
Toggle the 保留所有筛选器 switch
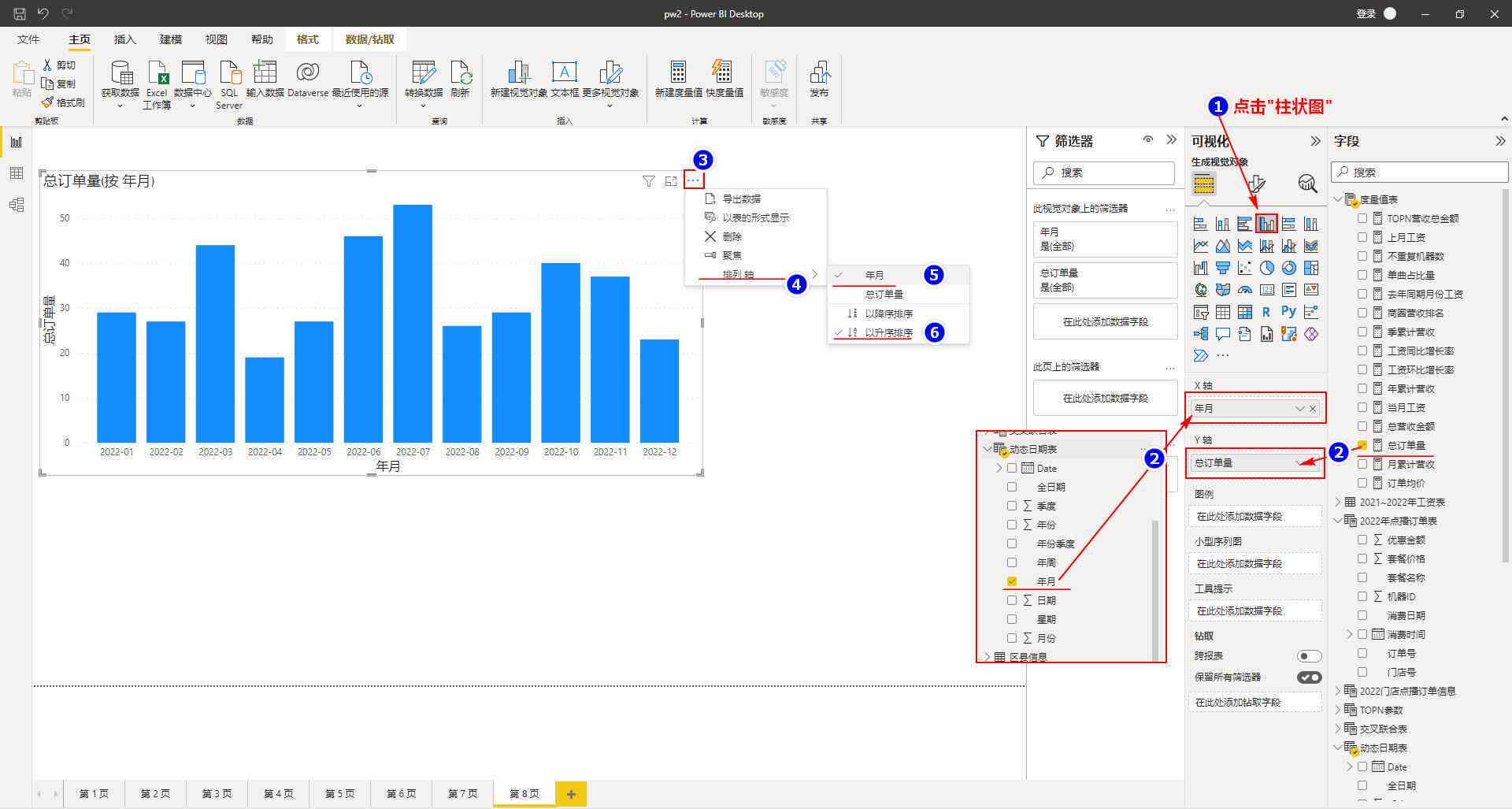tap(1309, 677)
